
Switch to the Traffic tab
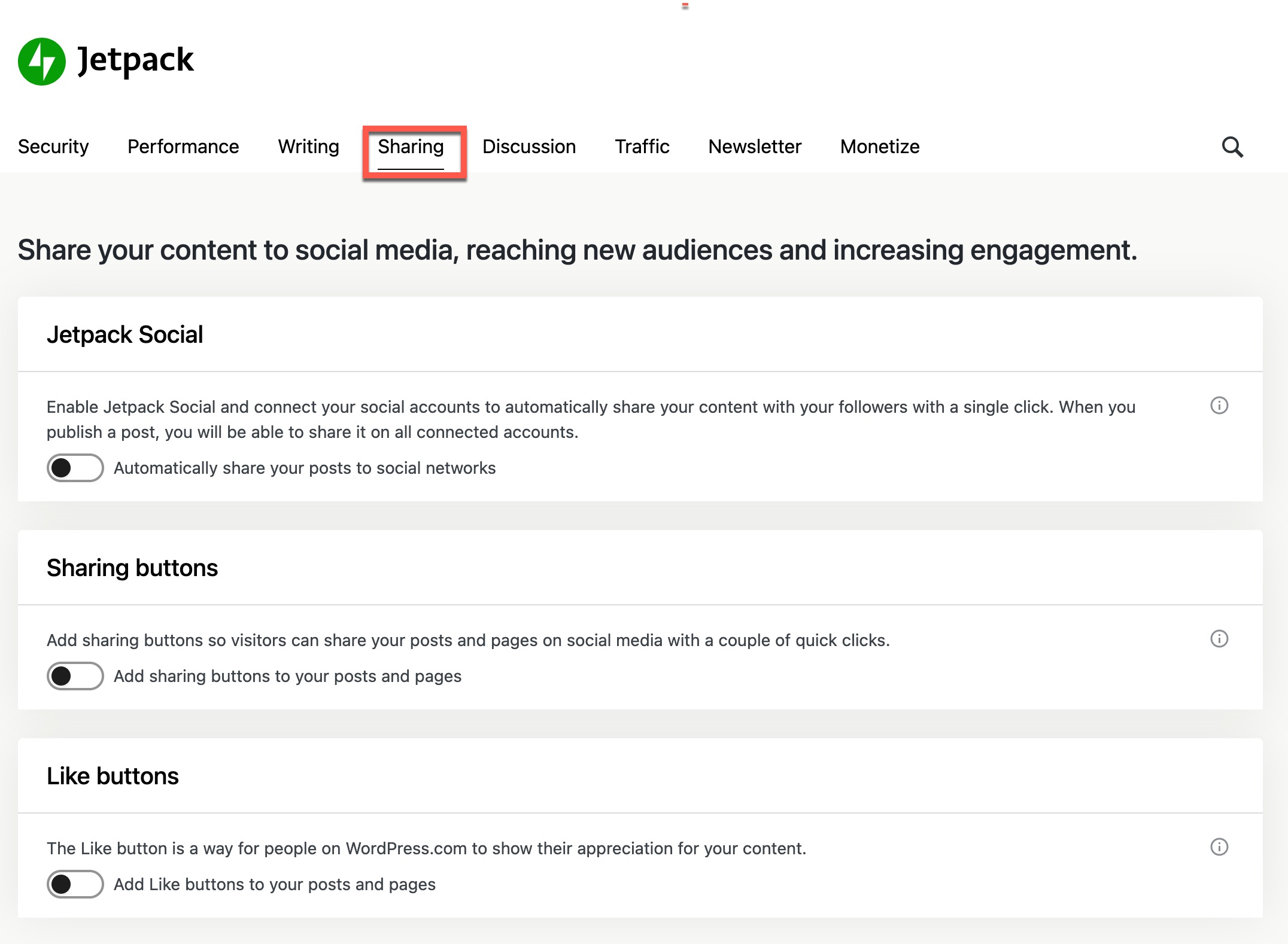[642, 147]
